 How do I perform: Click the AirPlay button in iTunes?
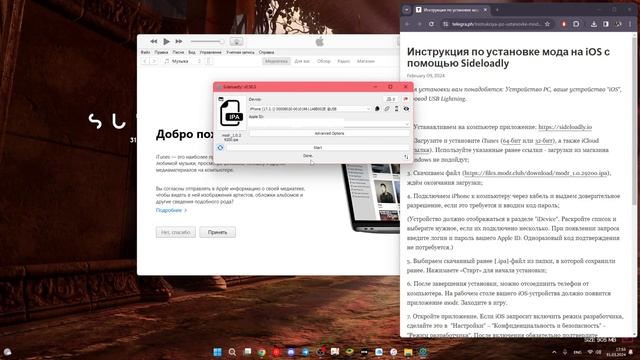point(236,41)
